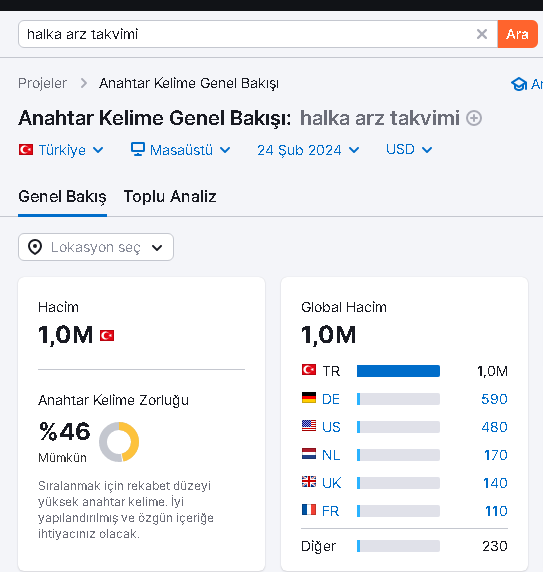Expand the 24 Şub 2024 date dropdown
The height and width of the screenshot is (572, 543).
pos(308,150)
